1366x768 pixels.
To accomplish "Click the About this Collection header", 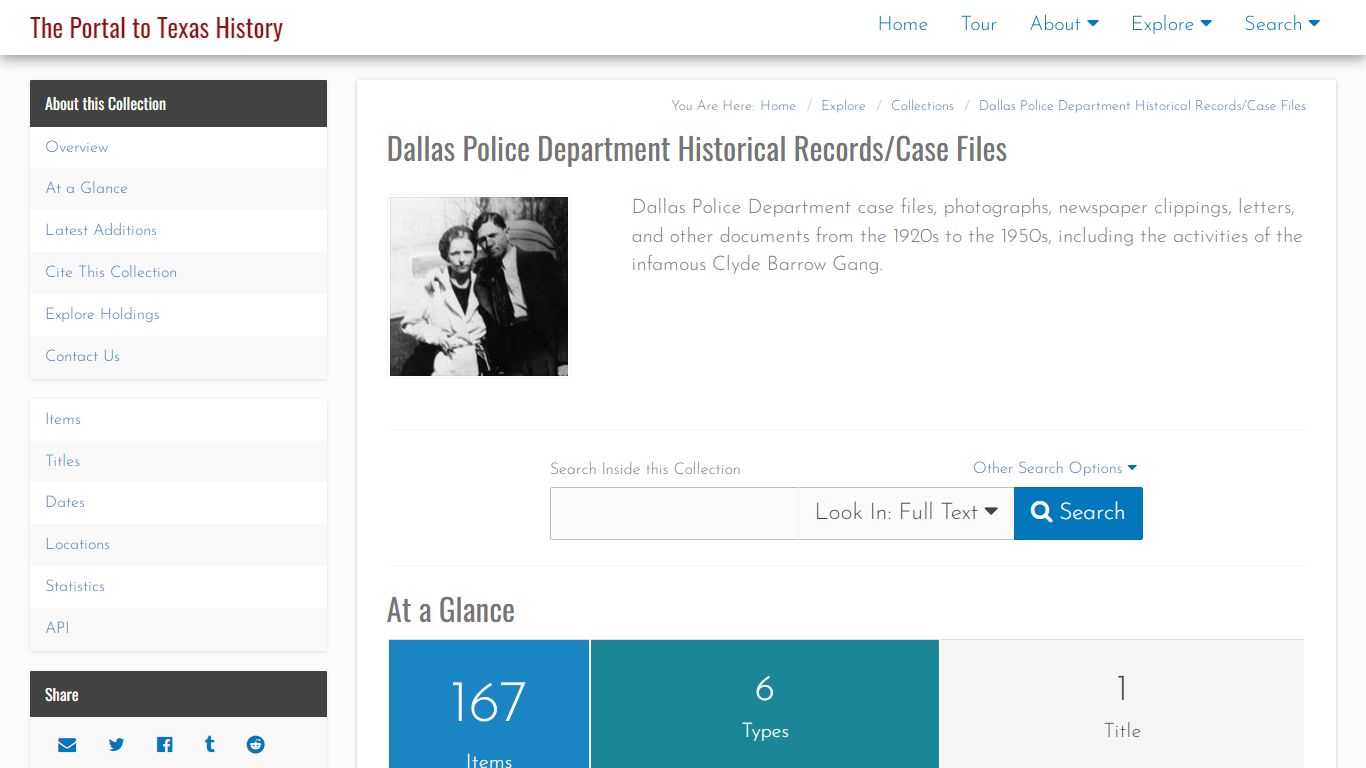I will tap(178, 104).
